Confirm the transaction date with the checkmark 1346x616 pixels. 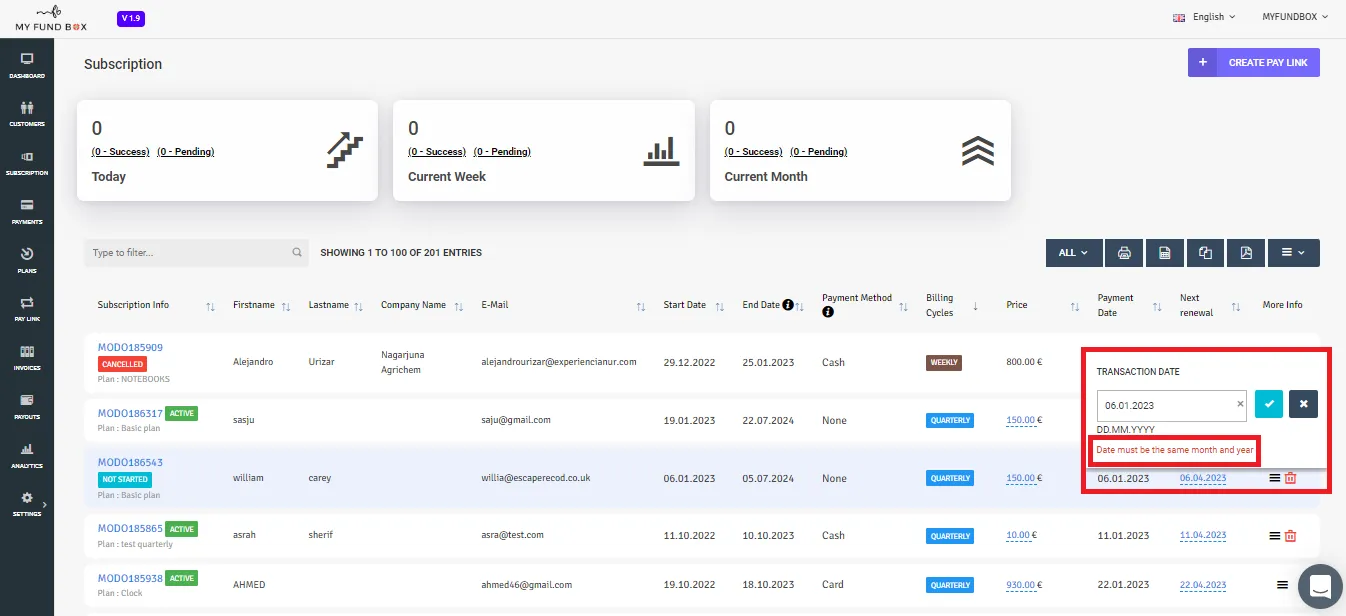1269,404
